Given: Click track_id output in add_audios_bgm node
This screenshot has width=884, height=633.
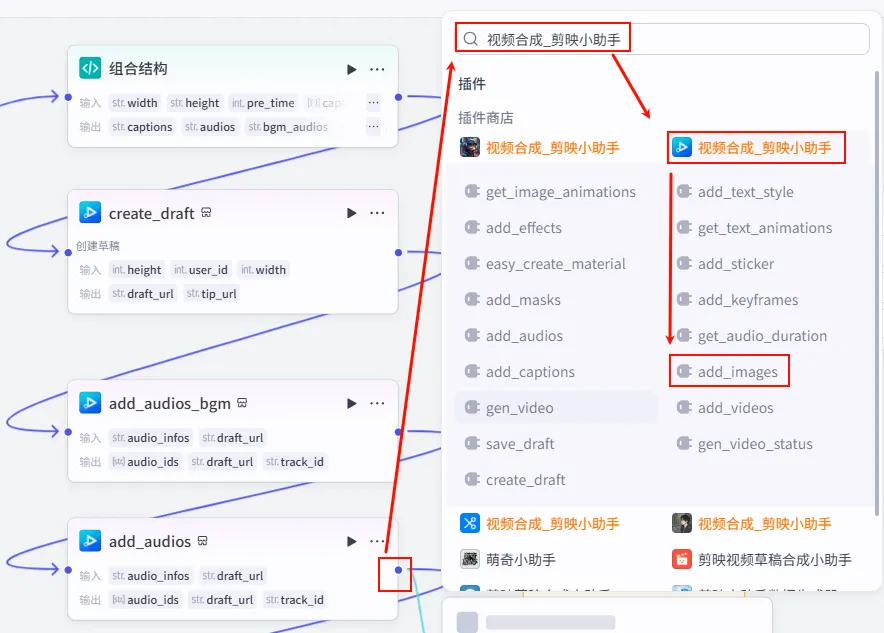Looking at the screenshot, I should click(x=295, y=462).
